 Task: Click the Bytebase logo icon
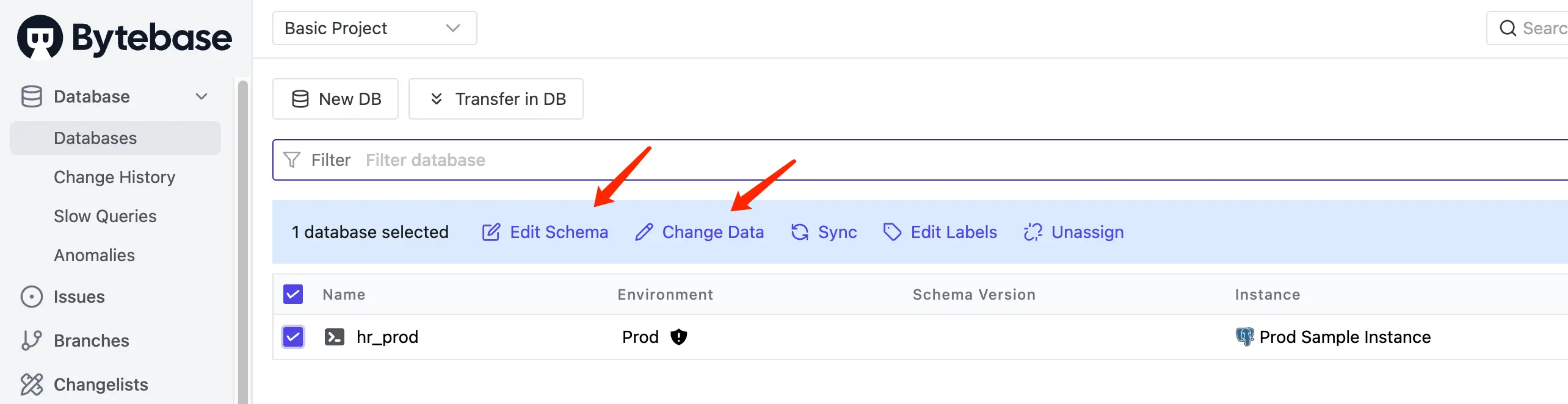[40, 37]
